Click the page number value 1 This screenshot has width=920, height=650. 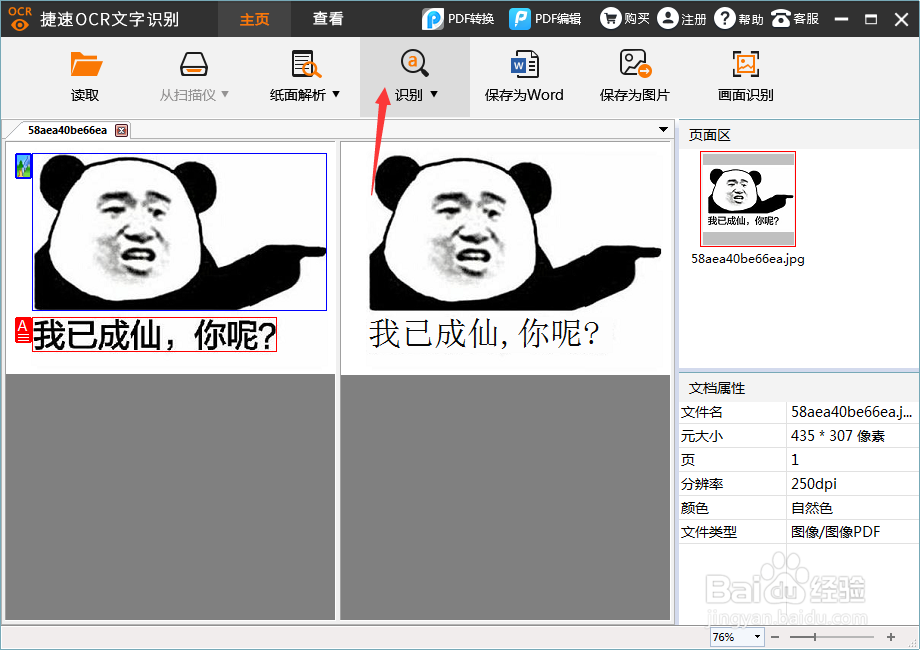coord(794,460)
